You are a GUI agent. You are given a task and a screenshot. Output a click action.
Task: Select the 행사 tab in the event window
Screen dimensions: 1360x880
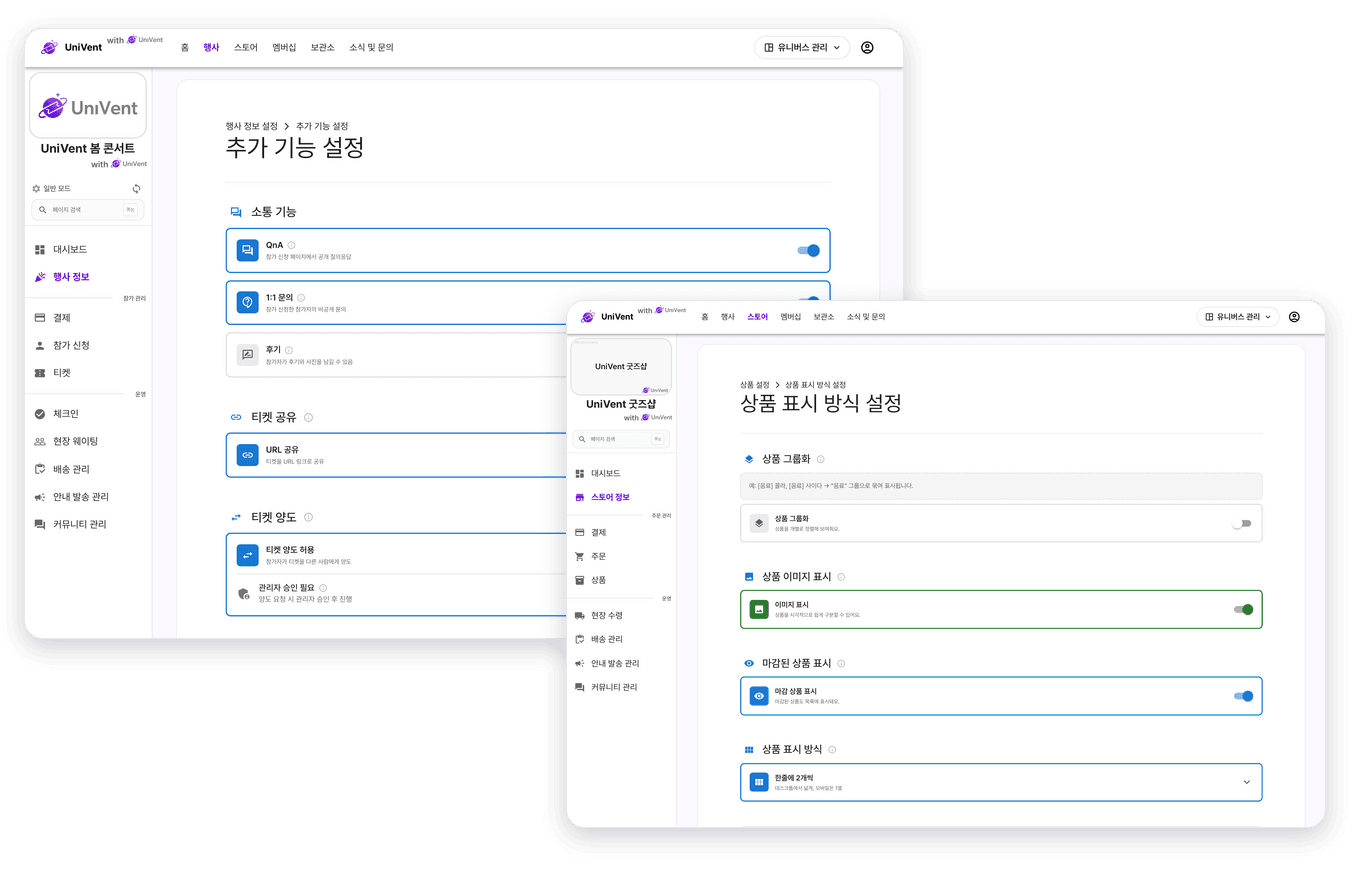click(211, 47)
